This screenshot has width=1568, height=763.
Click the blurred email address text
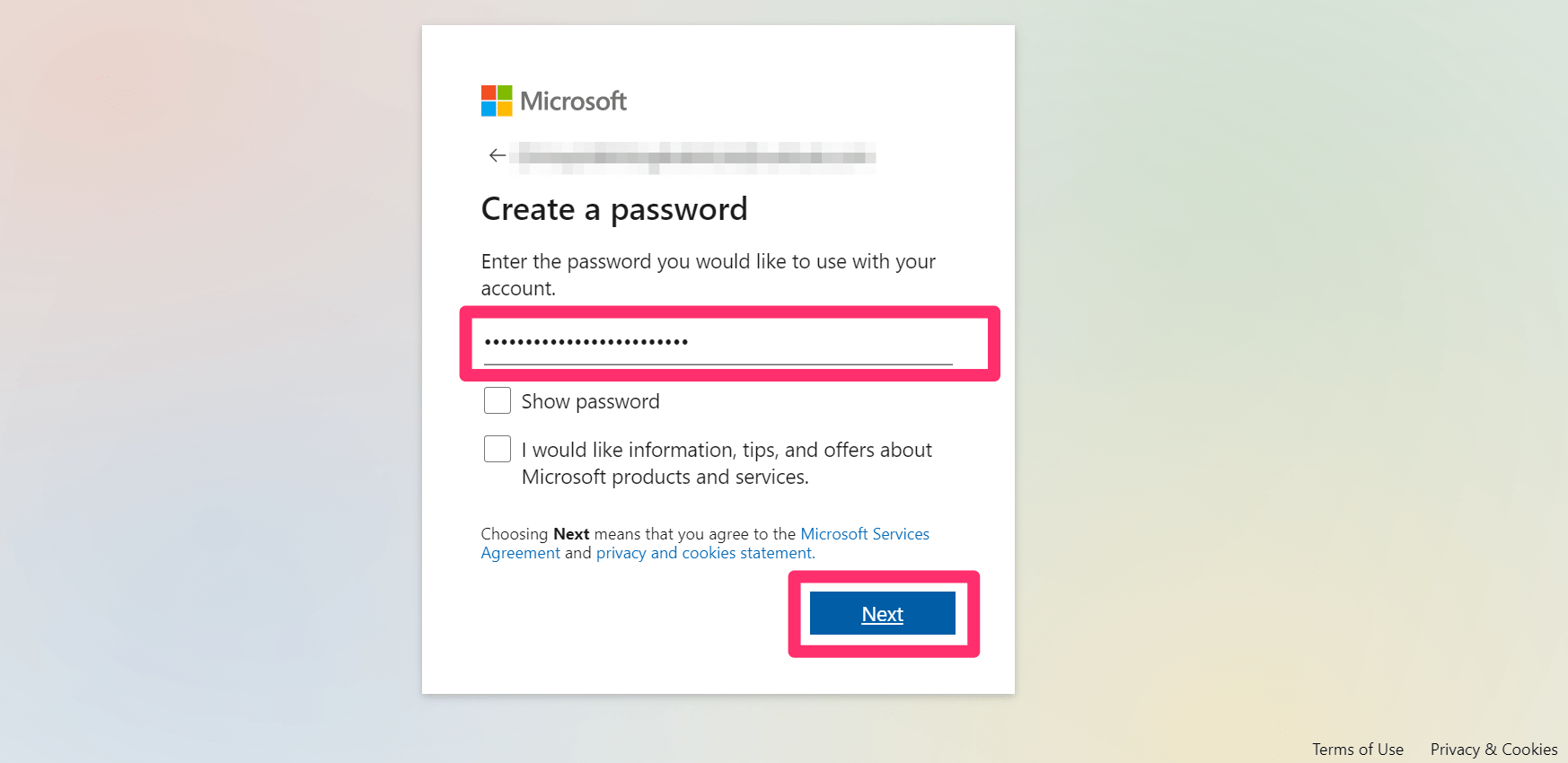click(x=697, y=157)
